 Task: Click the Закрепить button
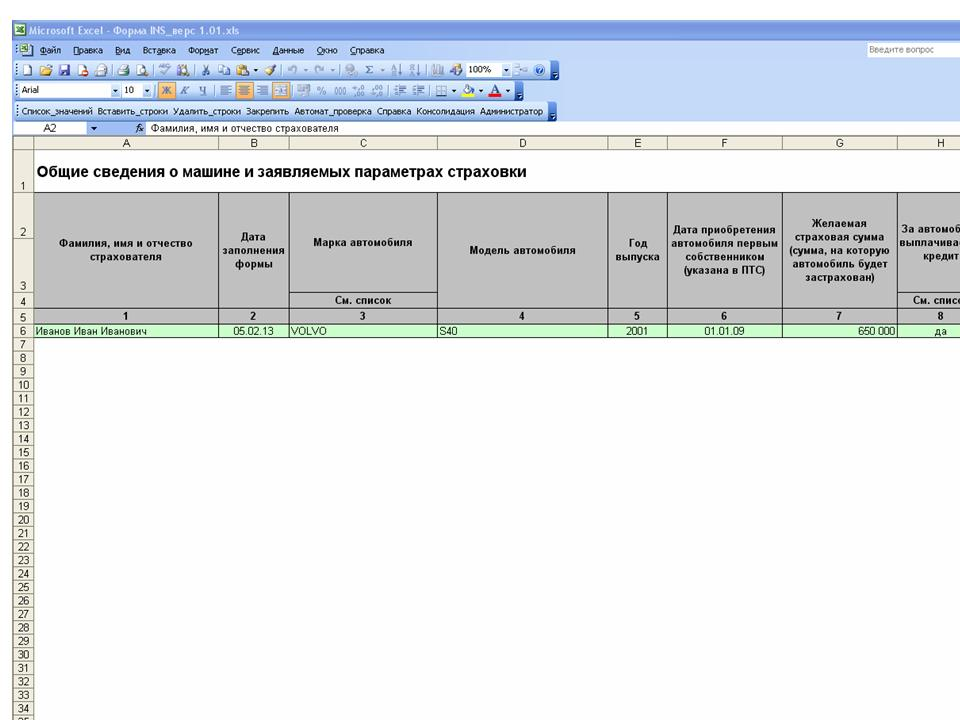click(267, 111)
